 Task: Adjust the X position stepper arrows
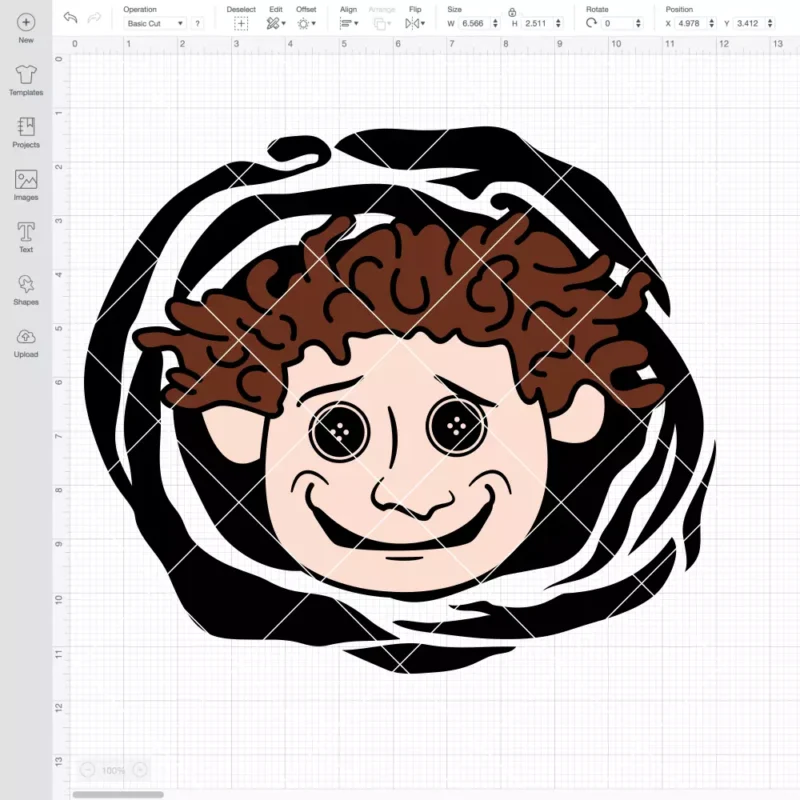click(x=712, y=23)
